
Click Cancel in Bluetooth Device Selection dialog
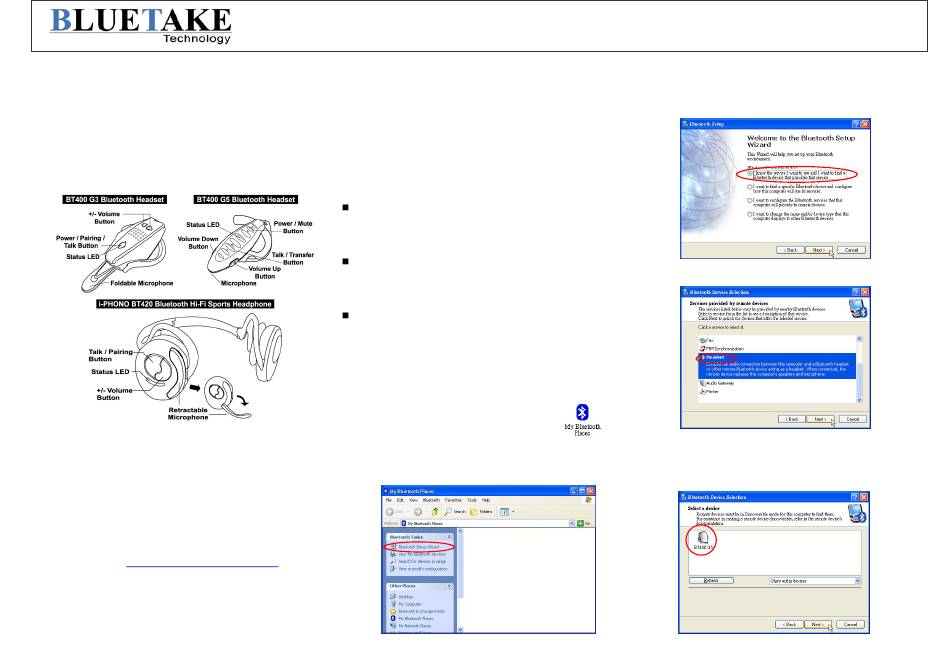coord(851,624)
